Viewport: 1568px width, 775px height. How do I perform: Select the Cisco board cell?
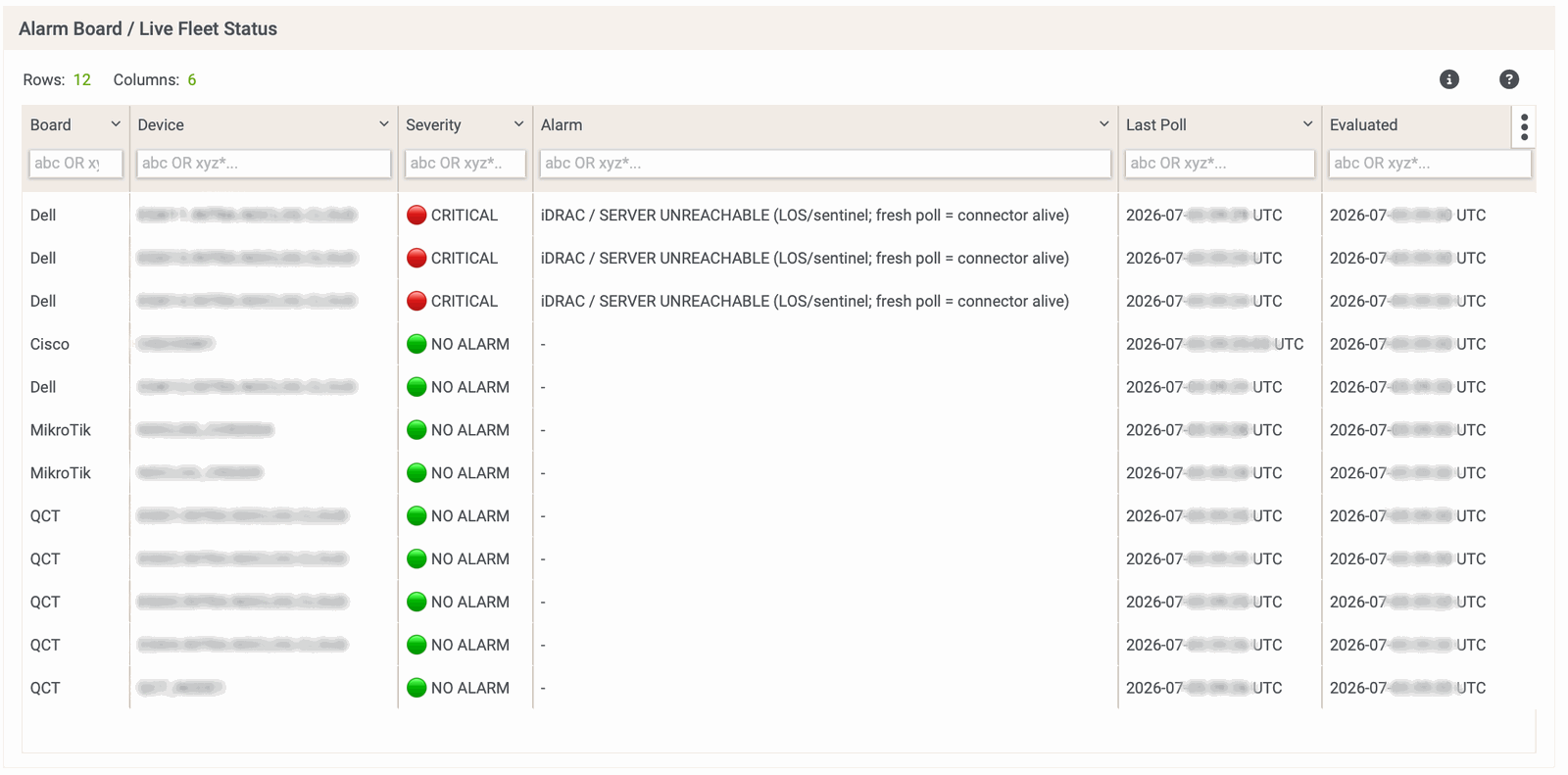pyautogui.click(x=50, y=344)
